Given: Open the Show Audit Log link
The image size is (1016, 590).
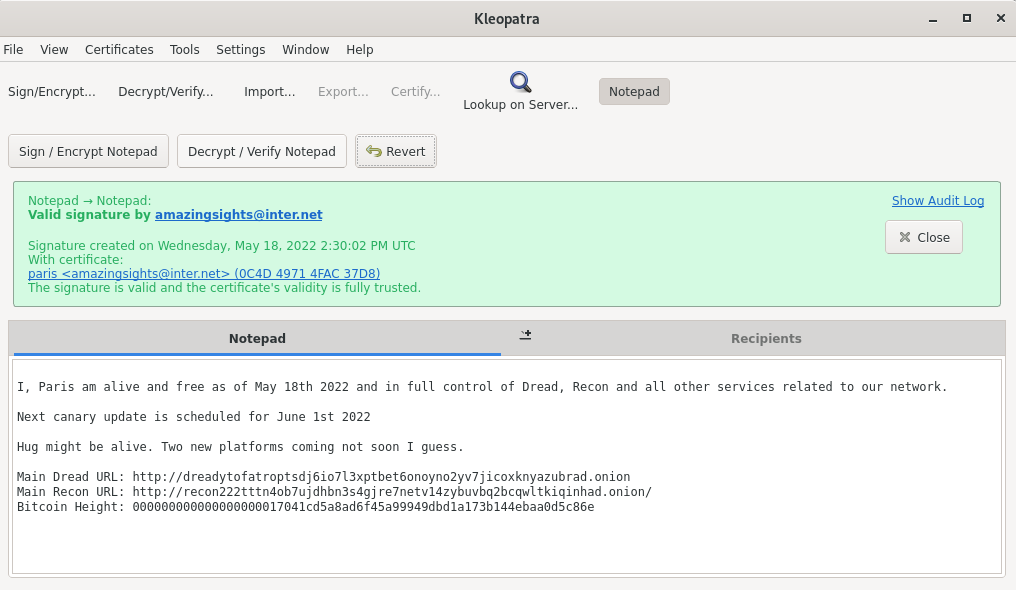Looking at the screenshot, I should tap(938, 201).
